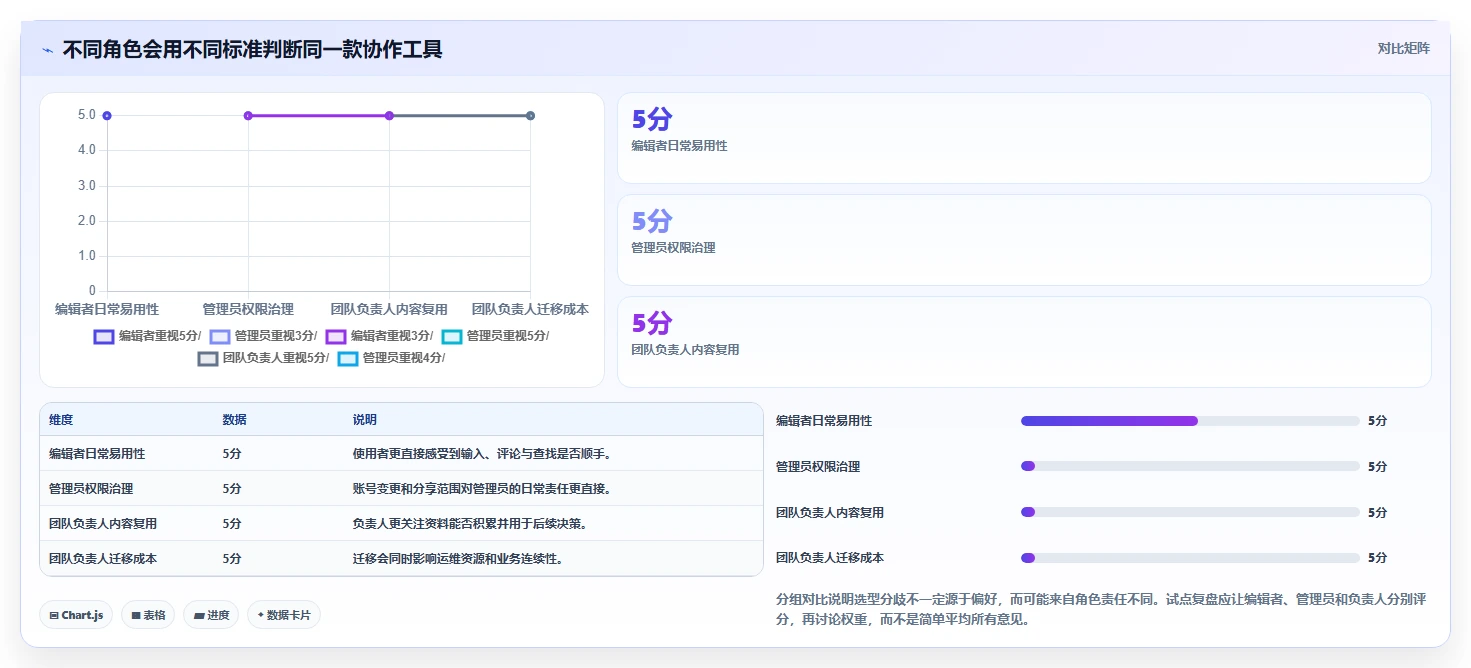Click the 5分 value after 团队负责人内容复用 progress bar
This screenshot has width=1471, height=668.
[x=1378, y=512]
